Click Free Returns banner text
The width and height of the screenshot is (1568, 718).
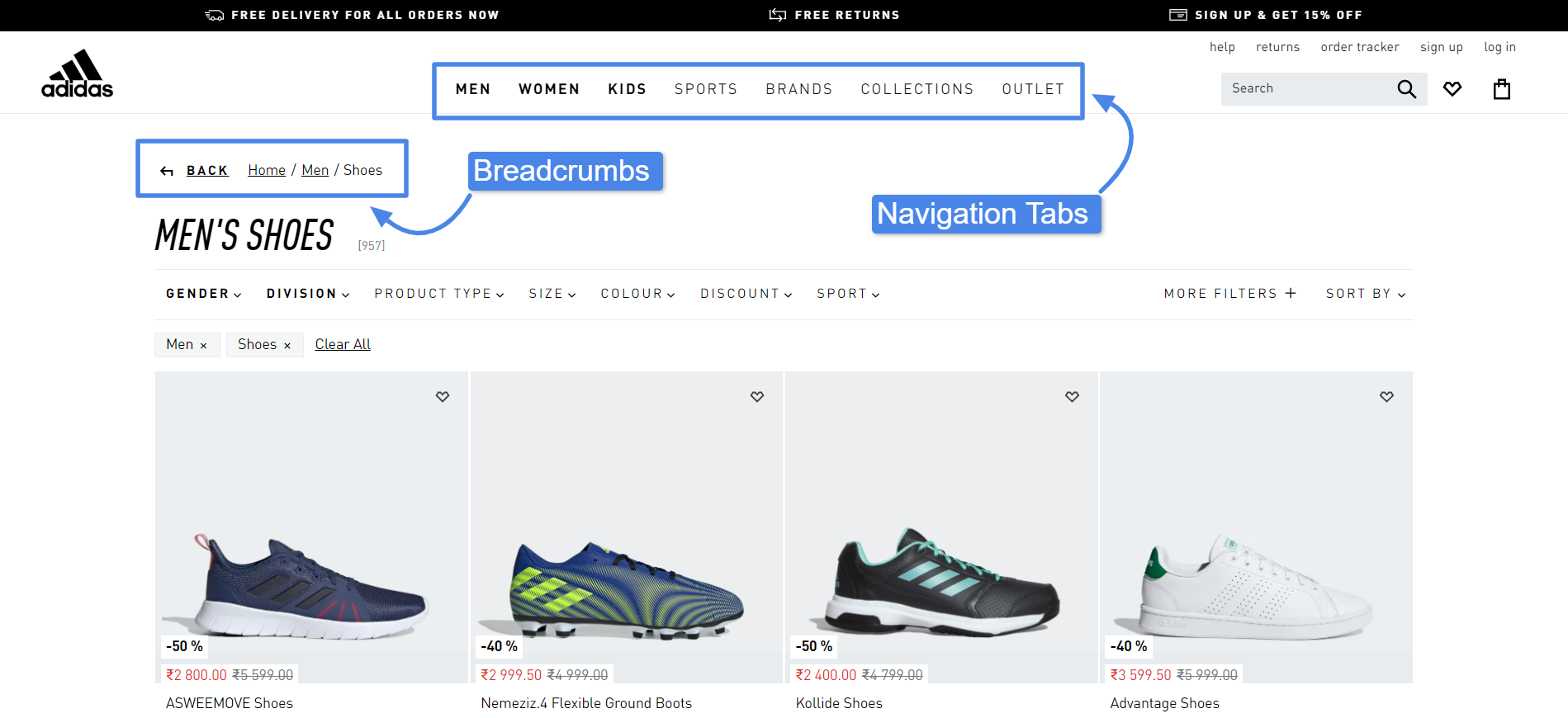pyautogui.click(x=847, y=15)
